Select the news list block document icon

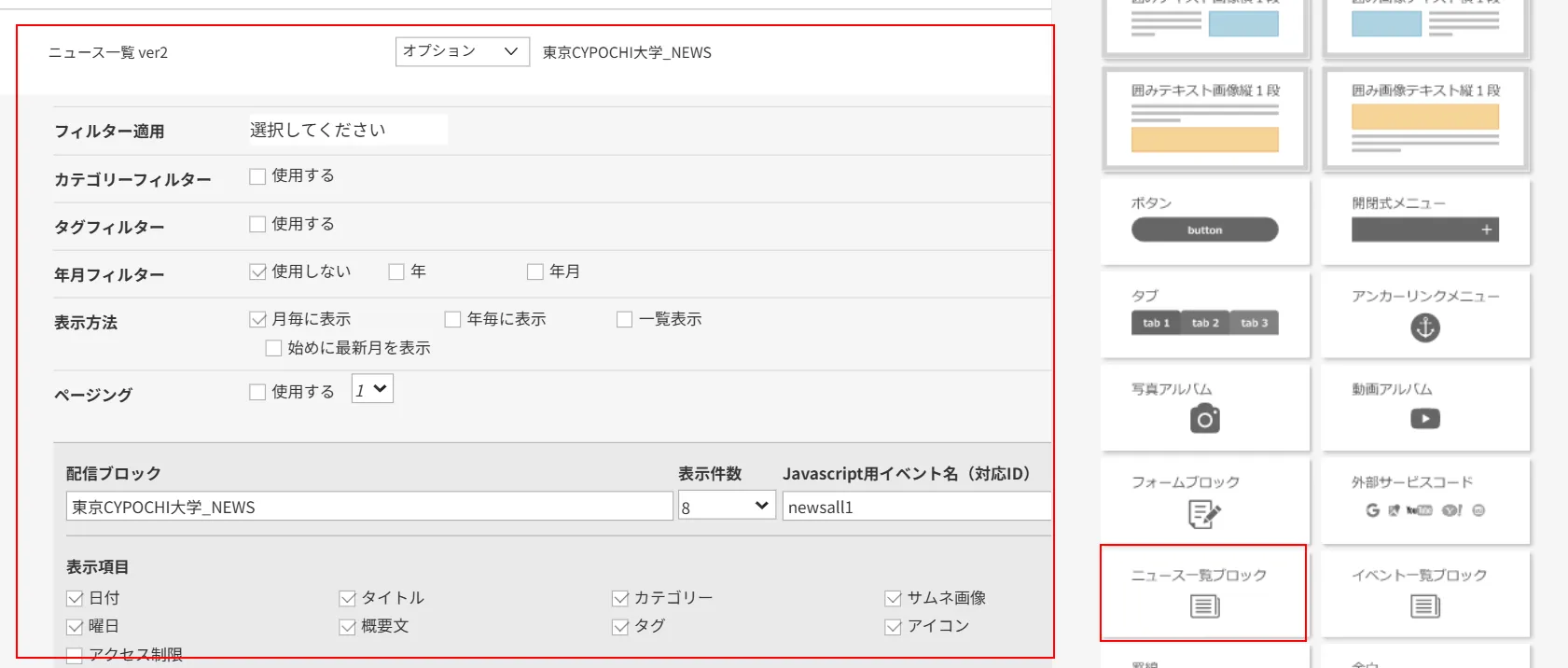(1204, 606)
